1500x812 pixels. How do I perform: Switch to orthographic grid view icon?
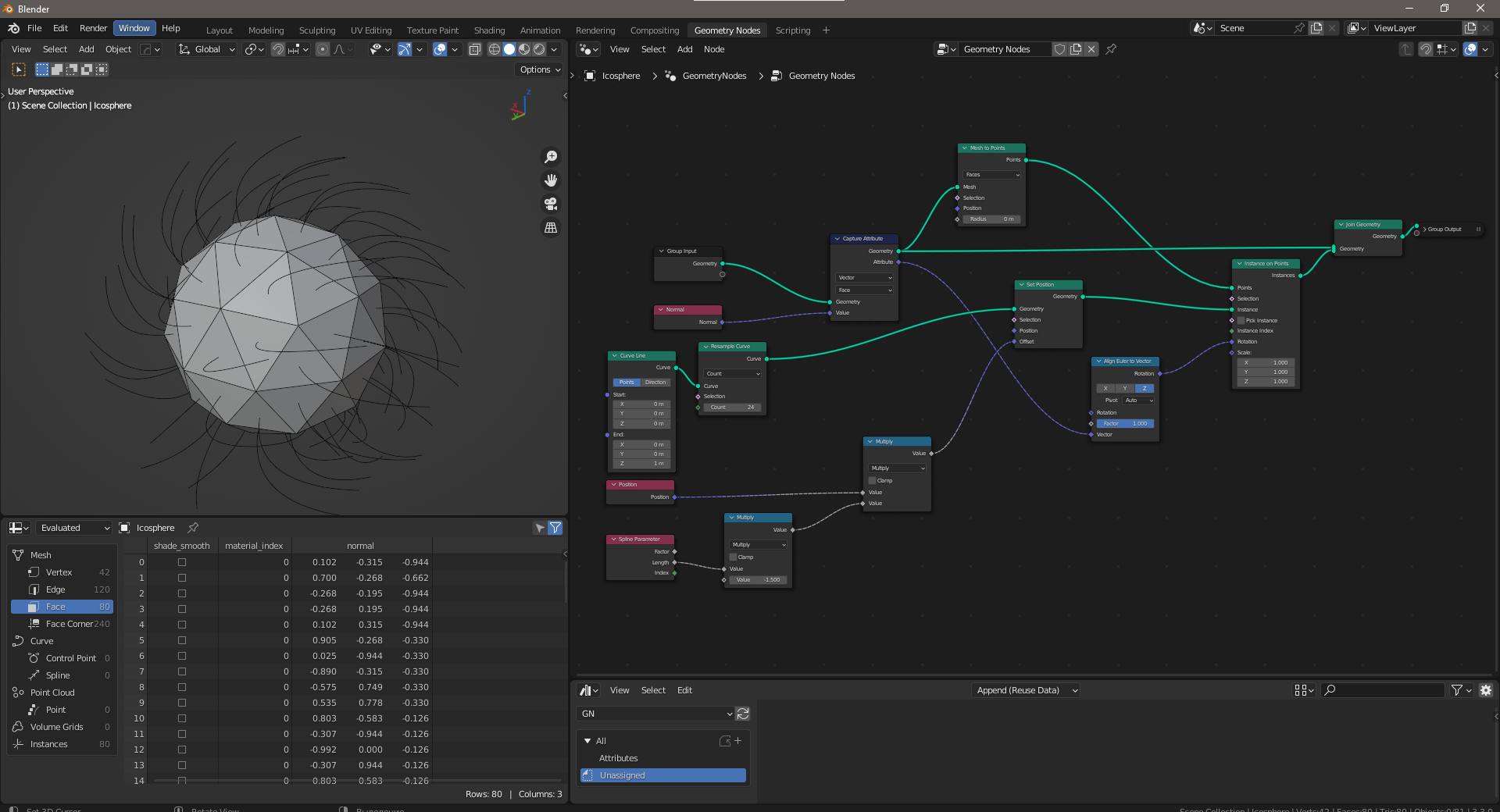click(x=551, y=227)
